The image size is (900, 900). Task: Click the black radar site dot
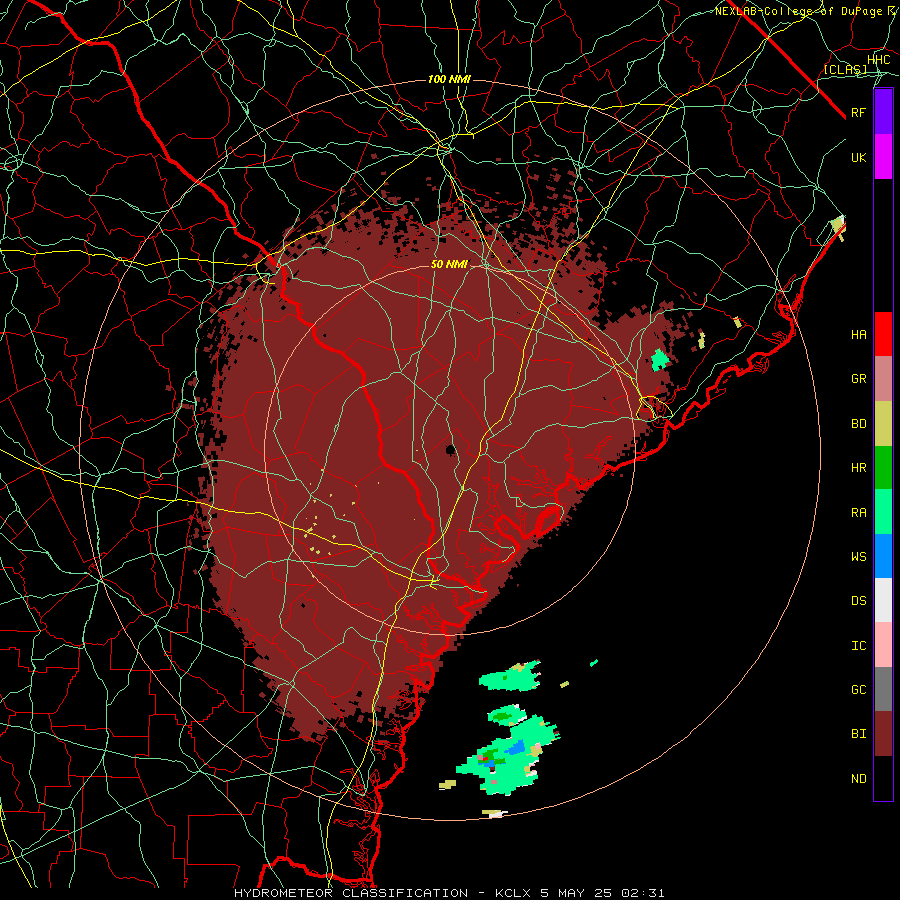pyautogui.click(x=451, y=449)
